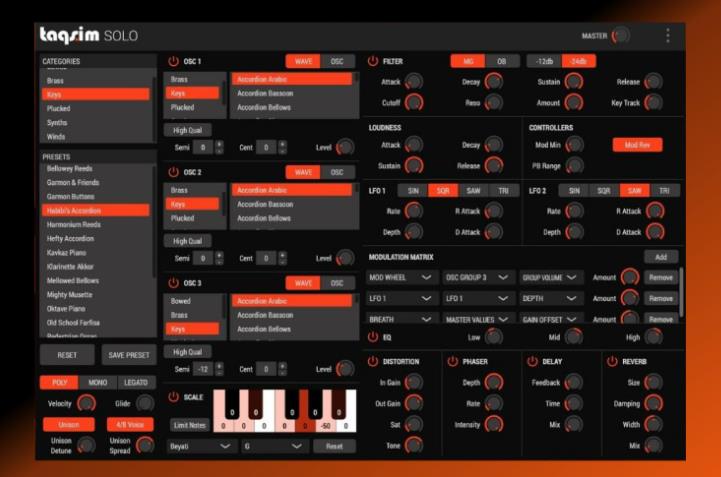Screen dimensions: 721x477
Task: Click the RESET preset button
Action: [67, 355]
